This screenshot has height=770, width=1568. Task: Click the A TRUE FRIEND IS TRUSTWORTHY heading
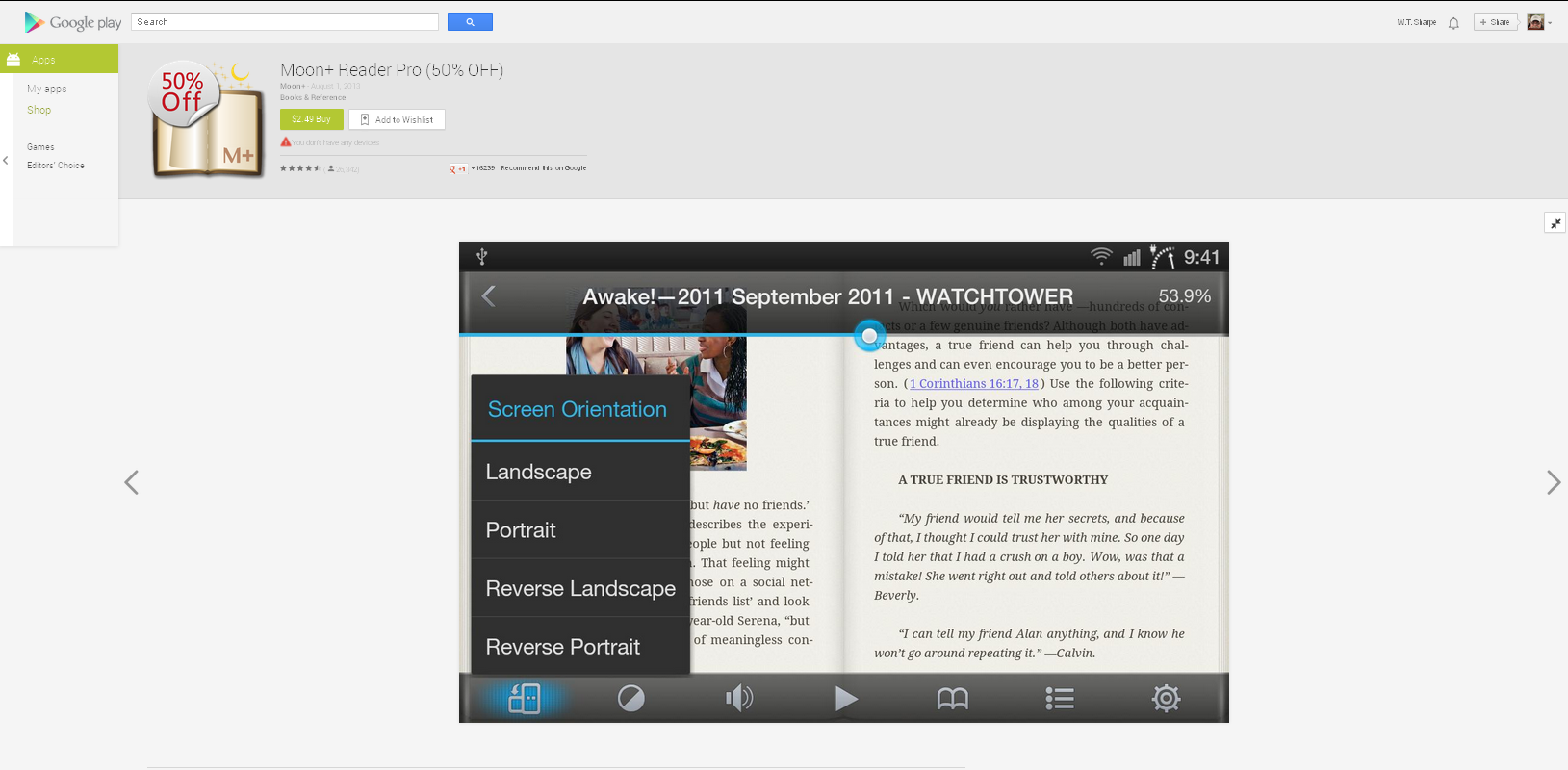click(x=1003, y=479)
